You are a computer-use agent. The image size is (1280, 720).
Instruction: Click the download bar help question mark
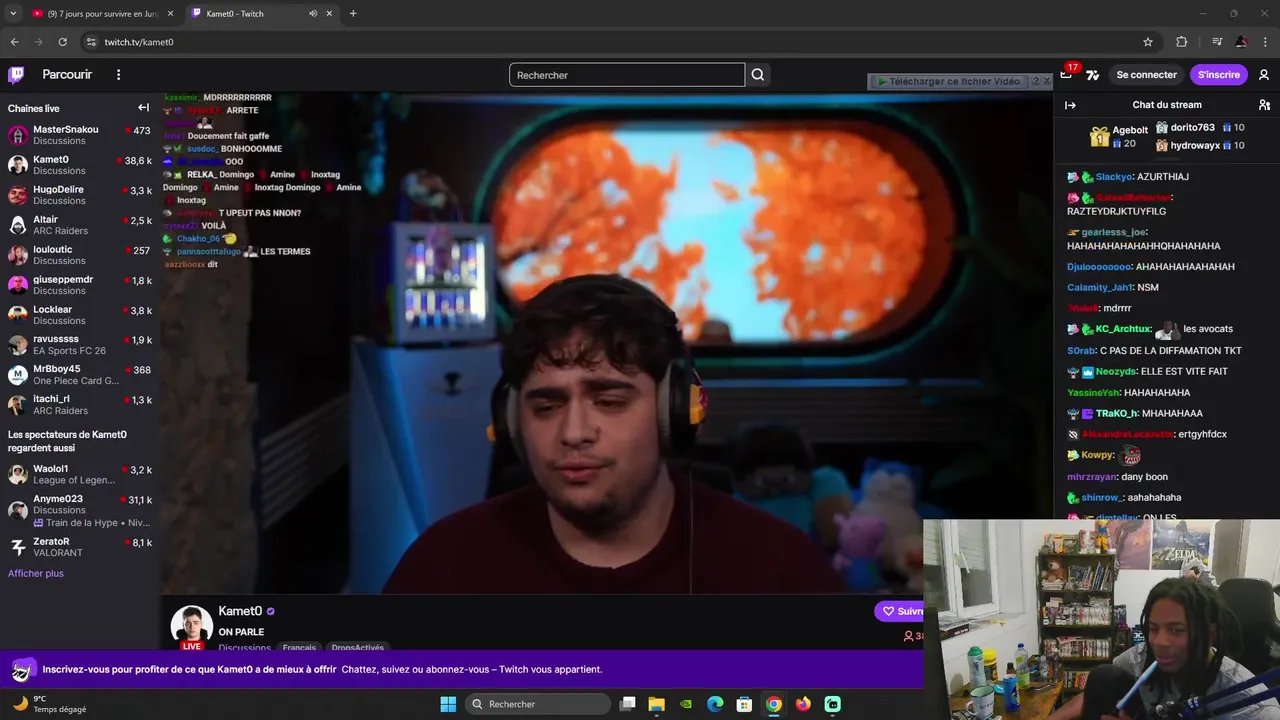click(1036, 81)
